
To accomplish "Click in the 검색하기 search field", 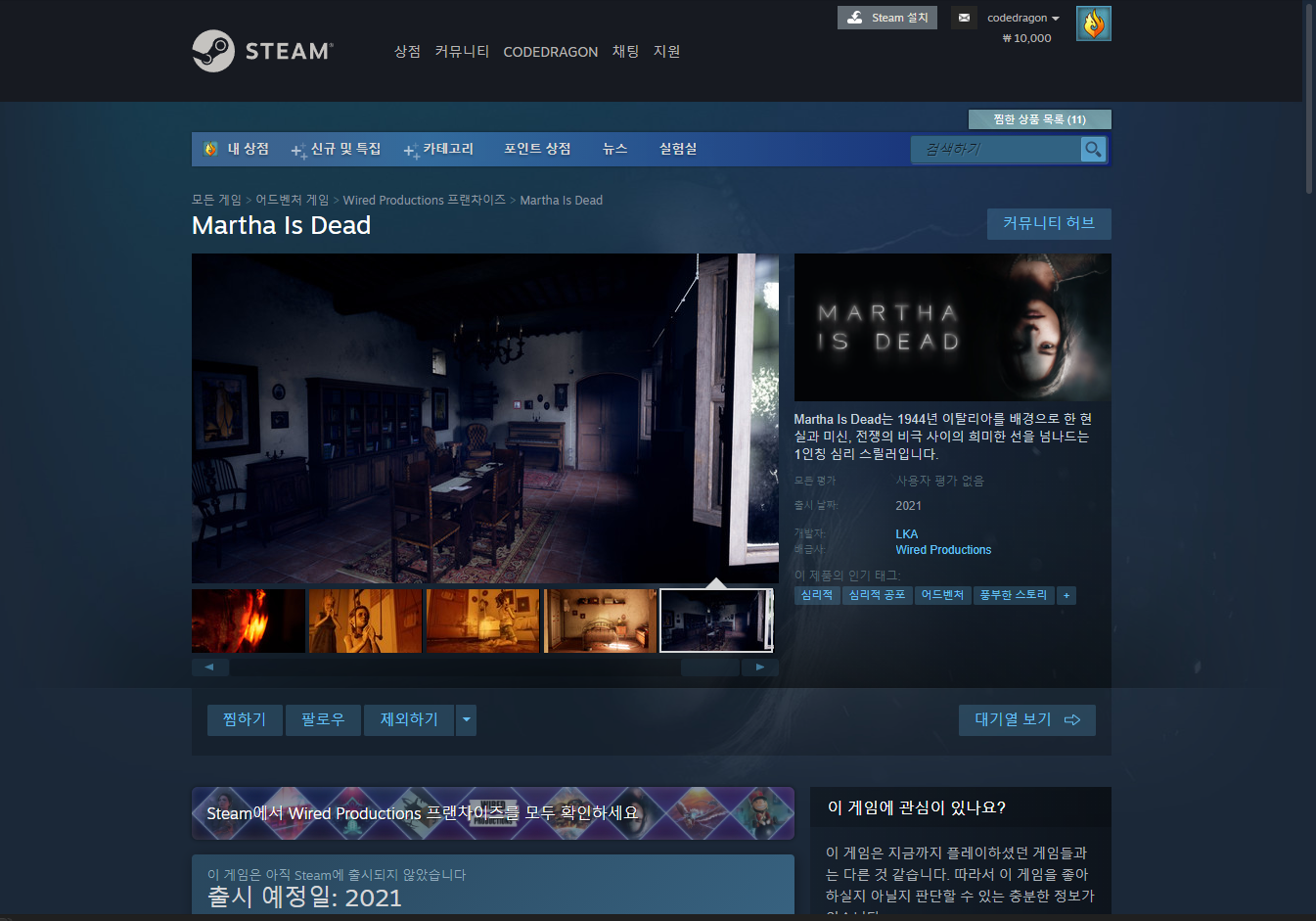I will (x=996, y=149).
